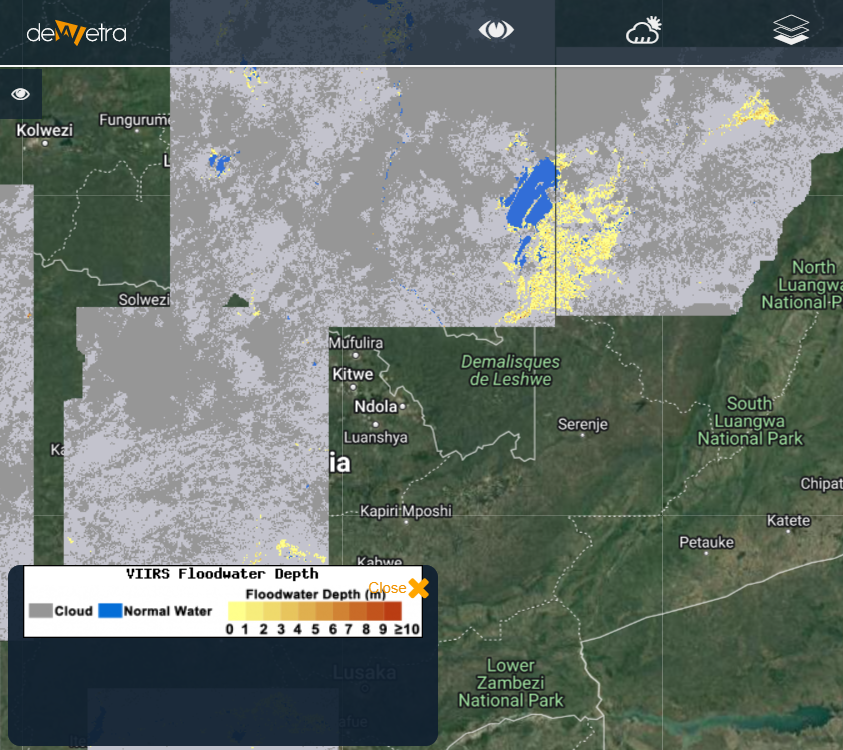Click the orange Close link text
The height and width of the screenshot is (750, 843).
pyautogui.click(x=387, y=588)
